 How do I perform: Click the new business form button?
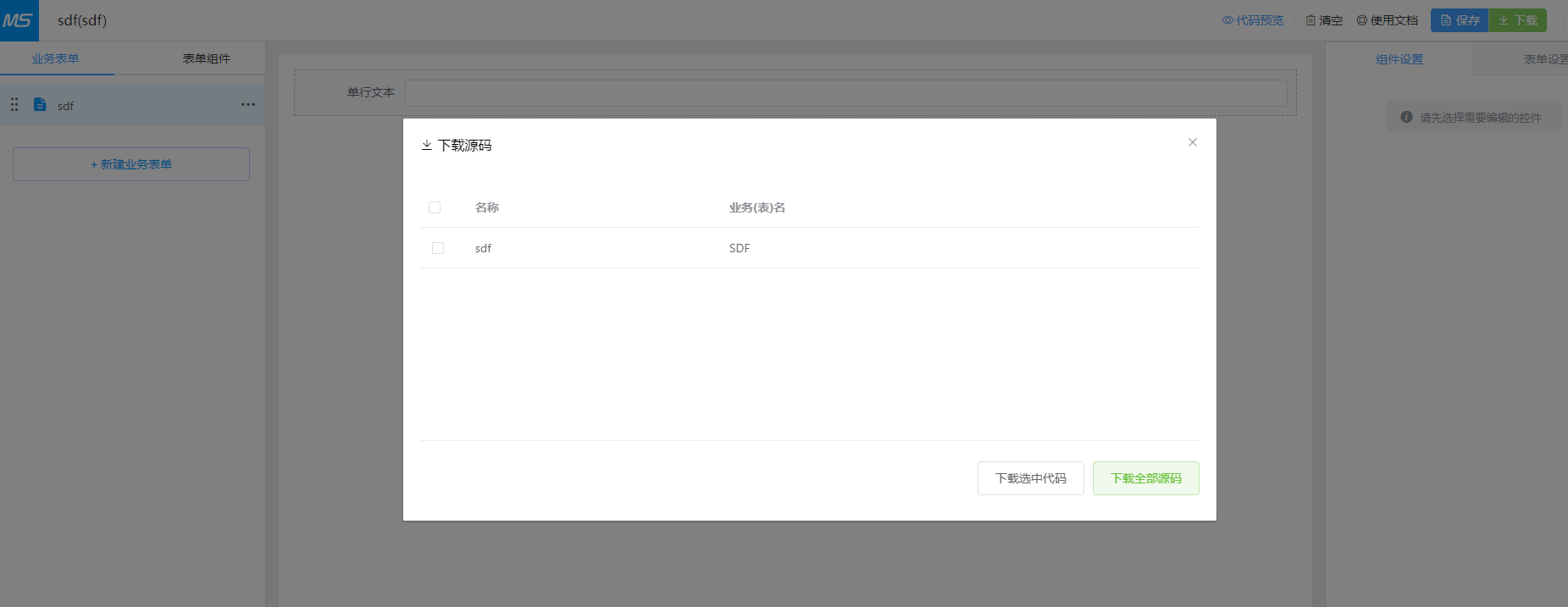tap(131, 164)
